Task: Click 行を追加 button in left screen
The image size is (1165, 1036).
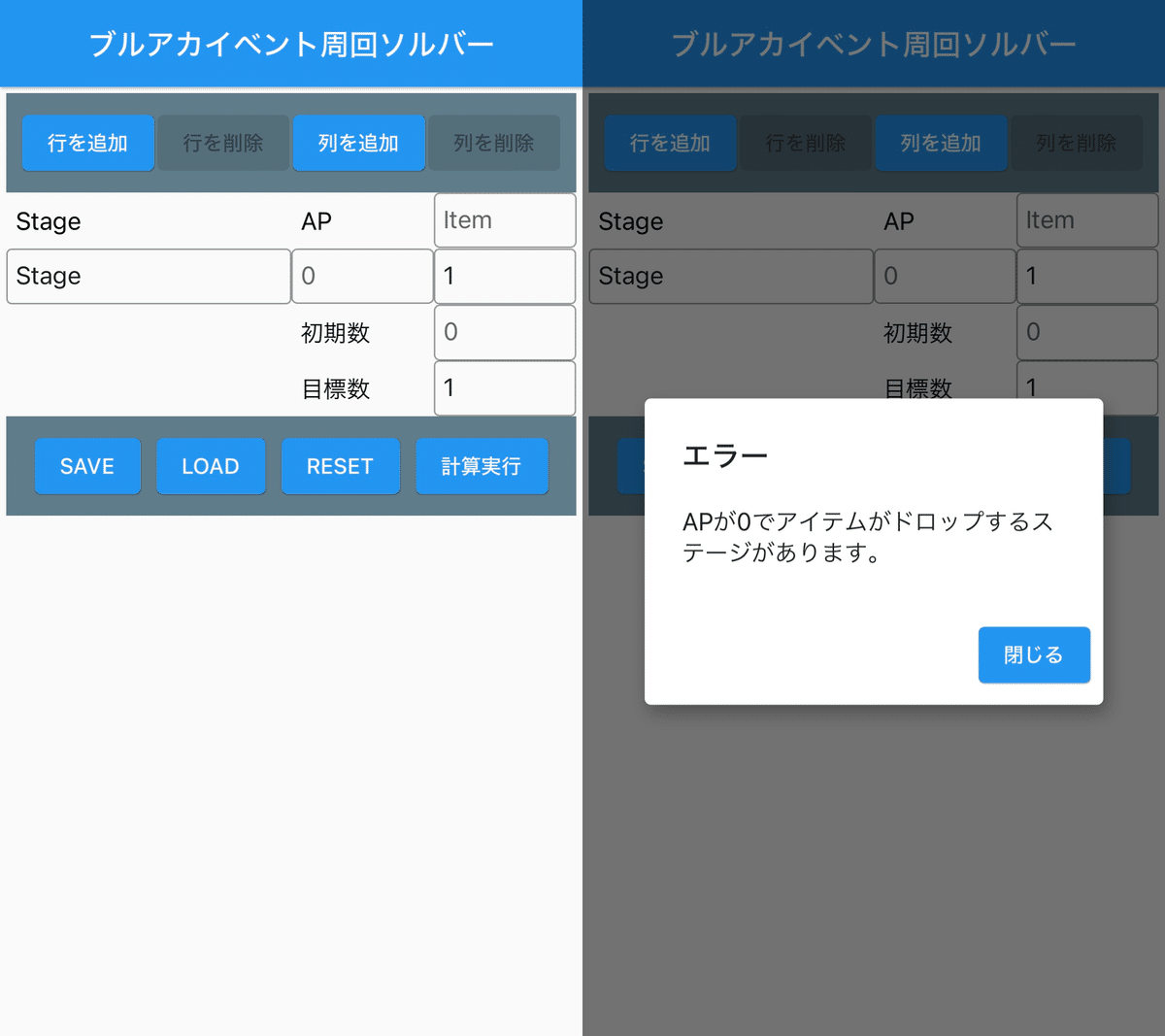Action: click(88, 143)
